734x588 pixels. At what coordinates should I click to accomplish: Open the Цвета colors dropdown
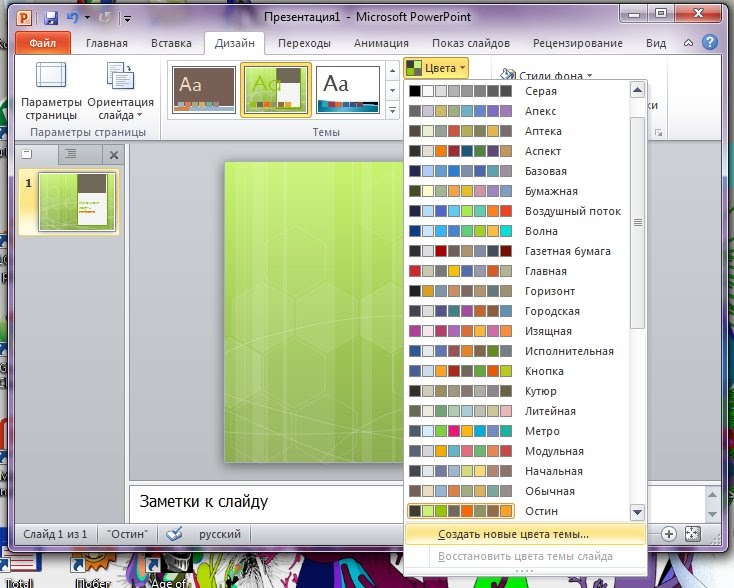point(436,68)
